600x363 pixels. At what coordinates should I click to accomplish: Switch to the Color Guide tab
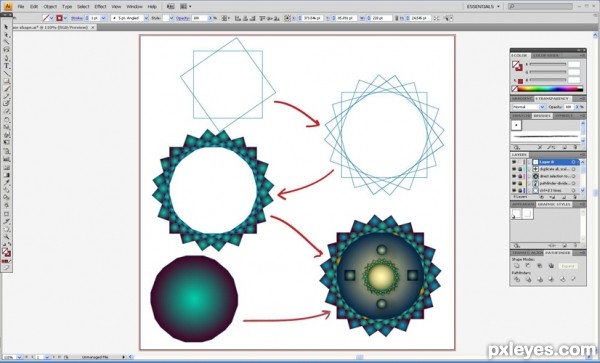tap(546, 55)
